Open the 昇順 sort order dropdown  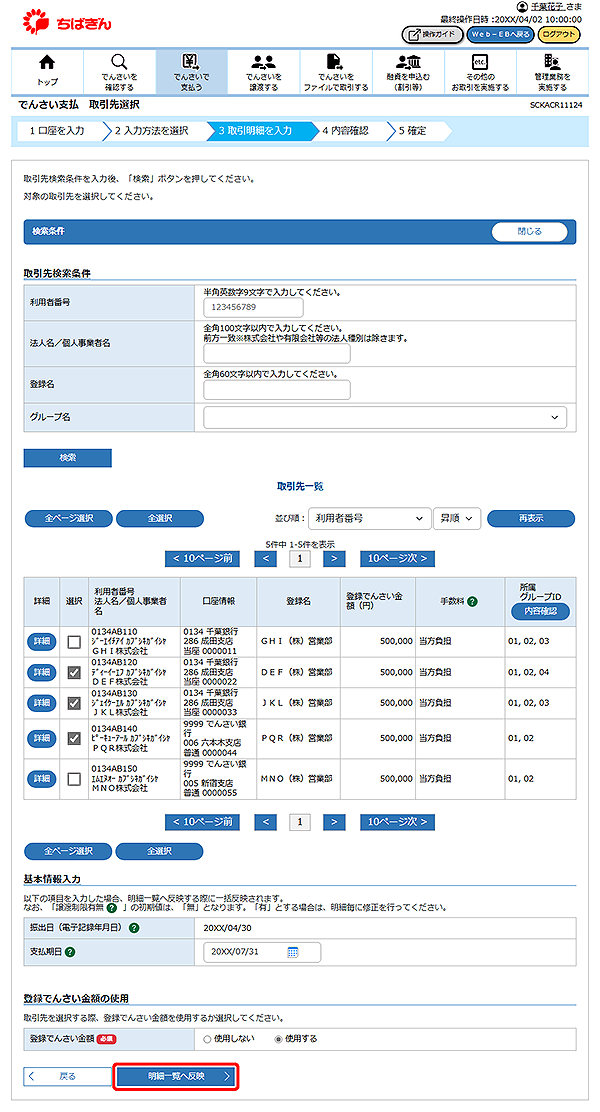[x=457, y=518]
